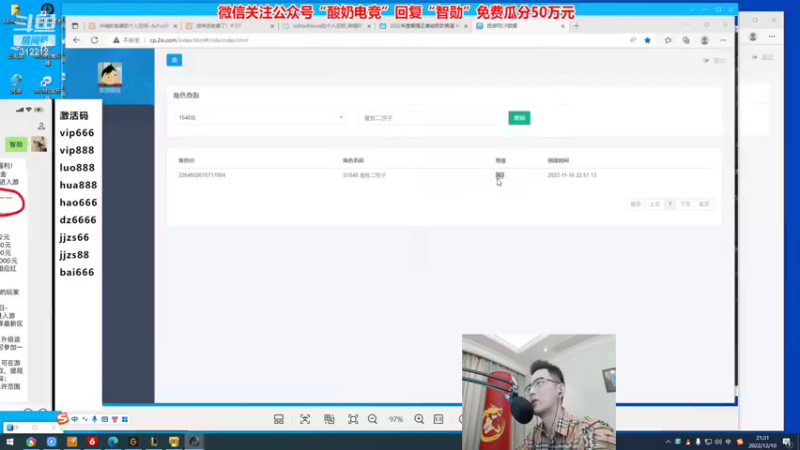Click the creation time 2022-11-18
The image size is (800, 450).
(x=571, y=175)
